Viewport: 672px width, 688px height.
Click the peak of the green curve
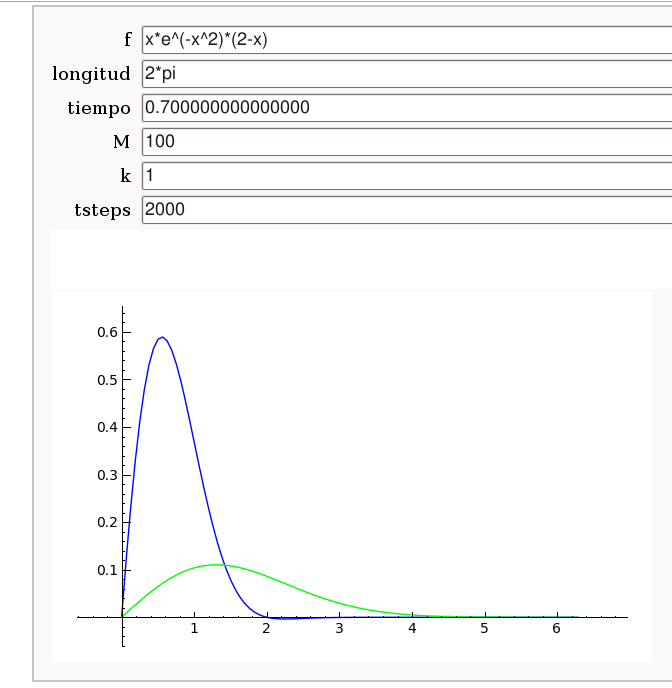215,565
